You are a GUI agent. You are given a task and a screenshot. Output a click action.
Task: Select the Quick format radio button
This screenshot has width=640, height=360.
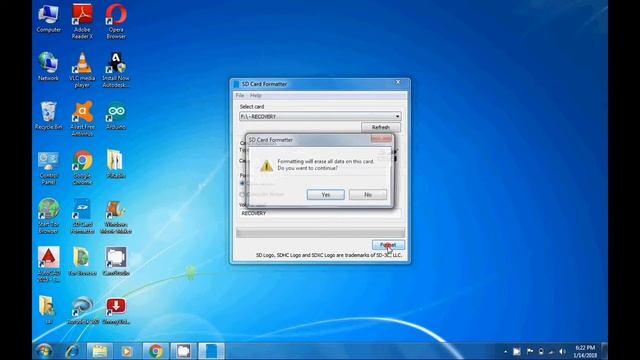(x=242, y=184)
